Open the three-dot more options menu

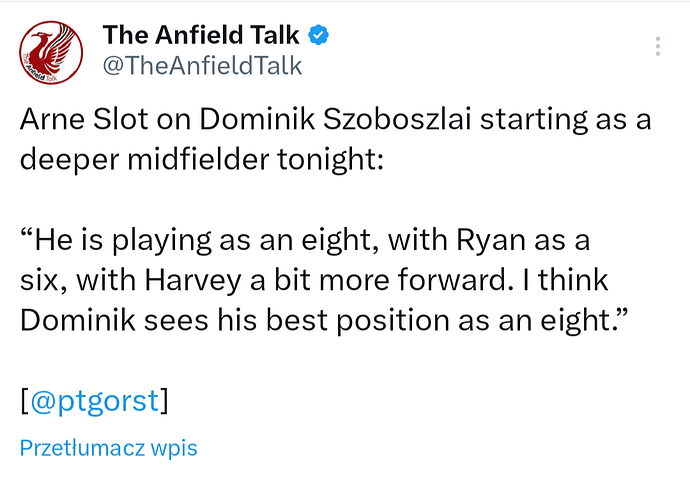(657, 46)
